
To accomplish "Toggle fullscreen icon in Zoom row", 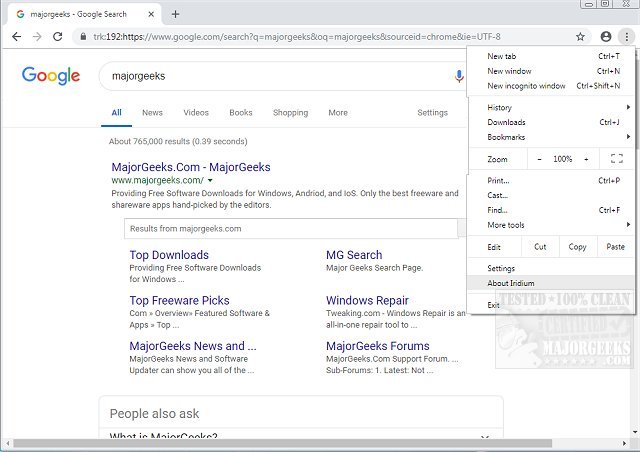I will (x=616, y=159).
